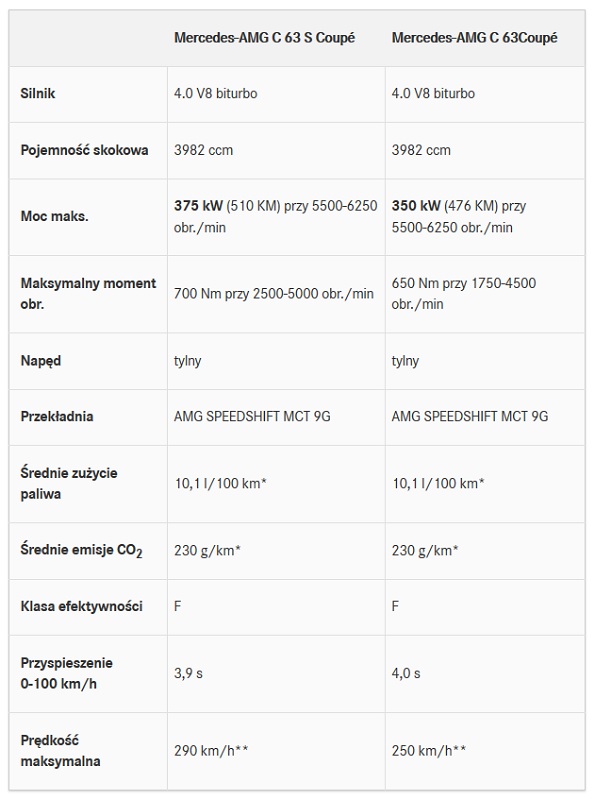Select the Mercedes-AMG C 63Coupé column header
The height and width of the screenshot is (800, 595).
[475, 38]
